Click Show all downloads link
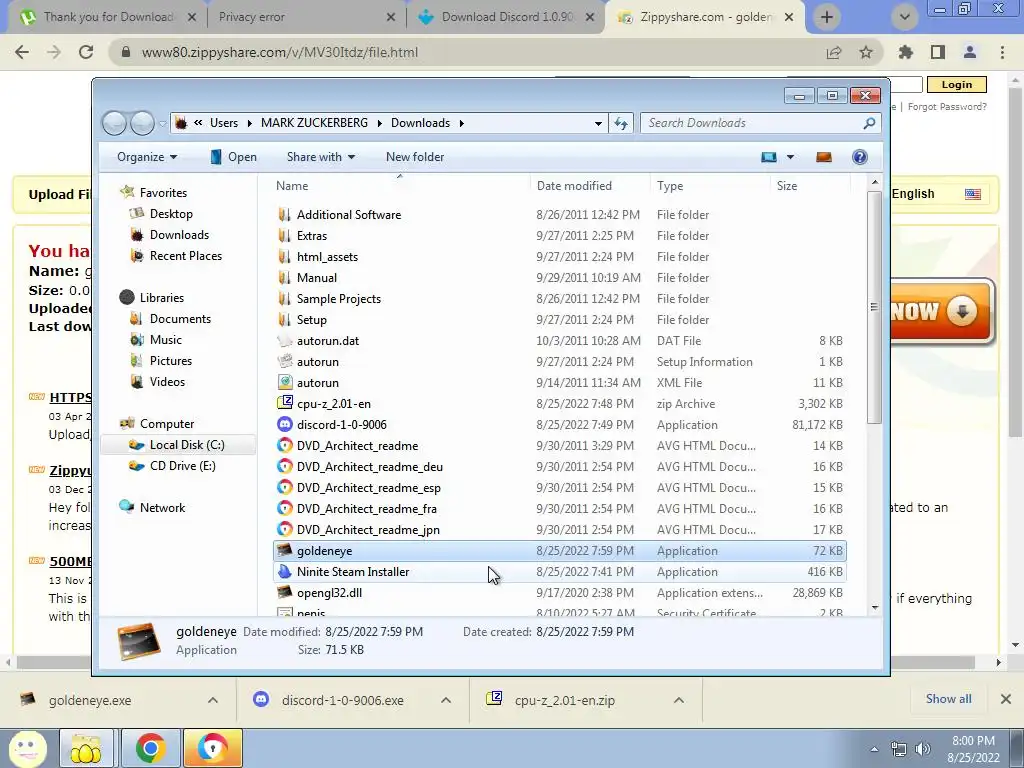This screenshot has height=768, width=1024. [948, 699]
